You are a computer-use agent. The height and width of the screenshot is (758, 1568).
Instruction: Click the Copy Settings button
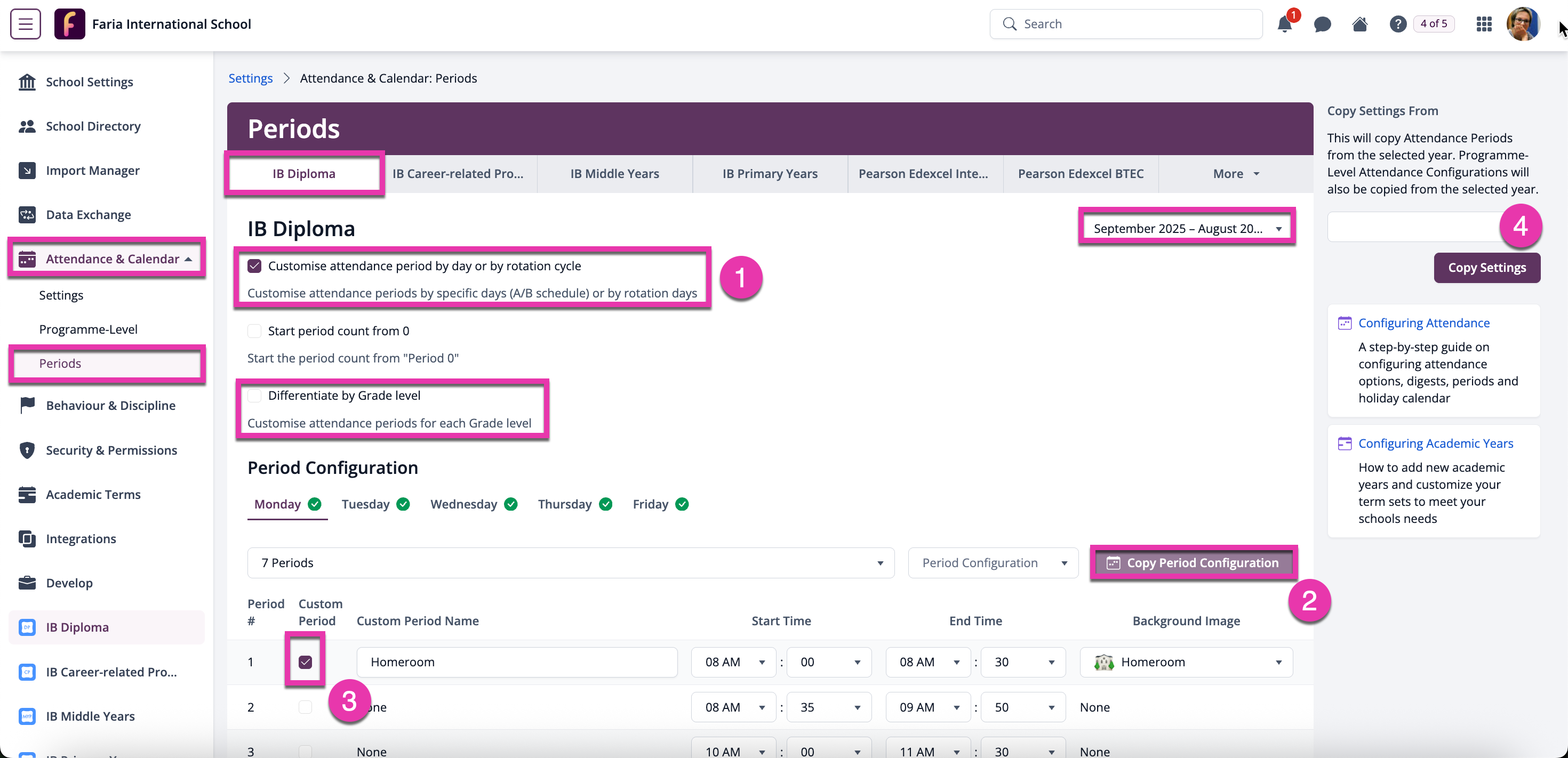(x=1487, y=268)
